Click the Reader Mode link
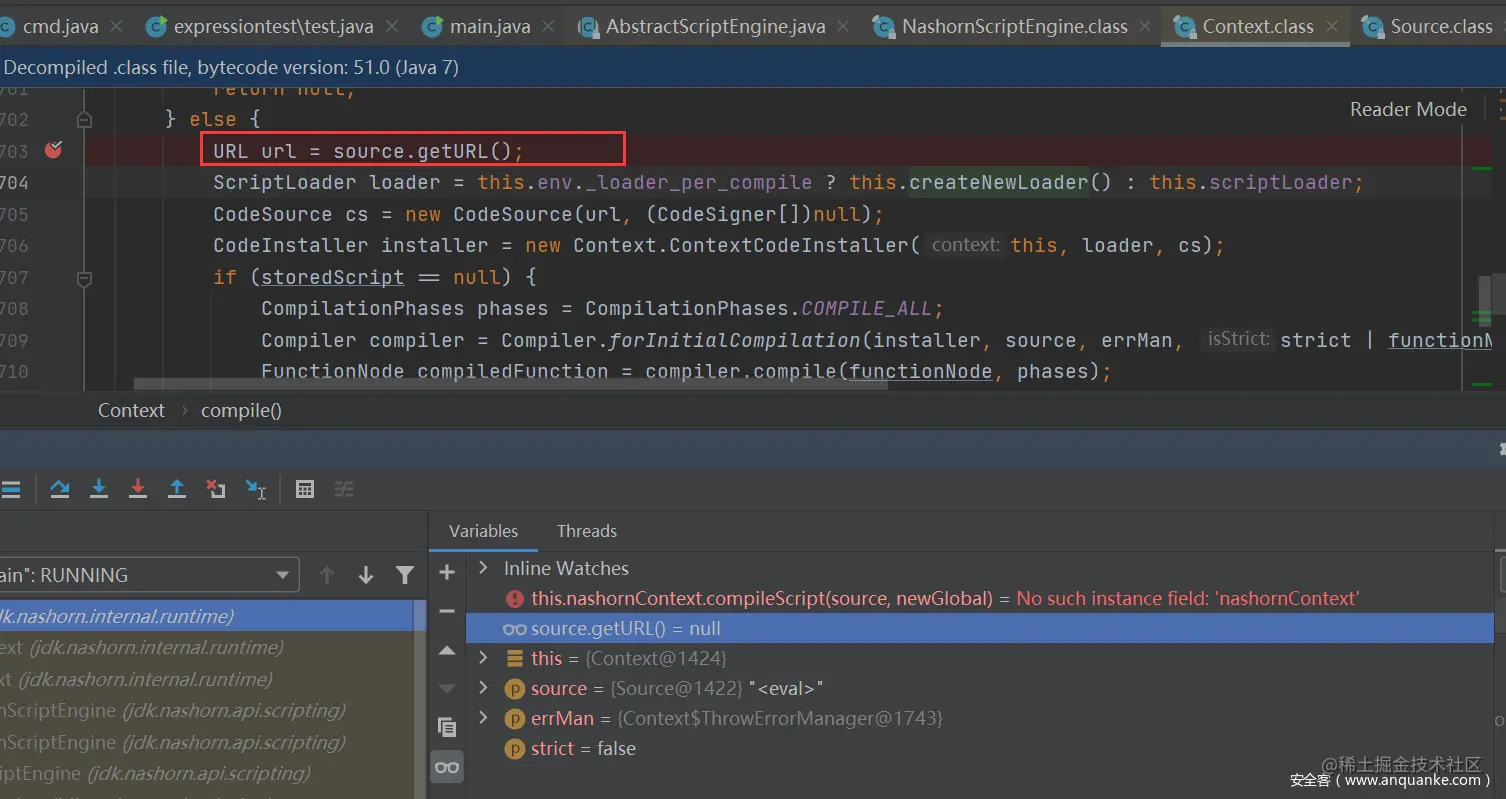Screen dimensions: 1506x799 point(1408,109)
